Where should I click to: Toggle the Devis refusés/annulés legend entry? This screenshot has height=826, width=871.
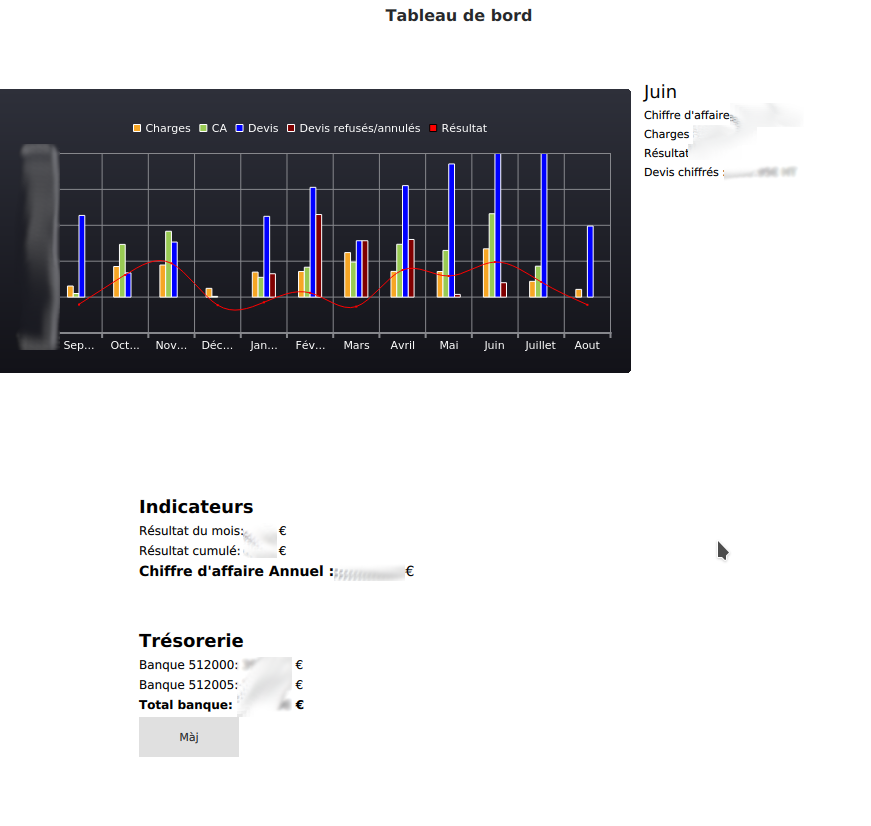[x=354, y=129]
